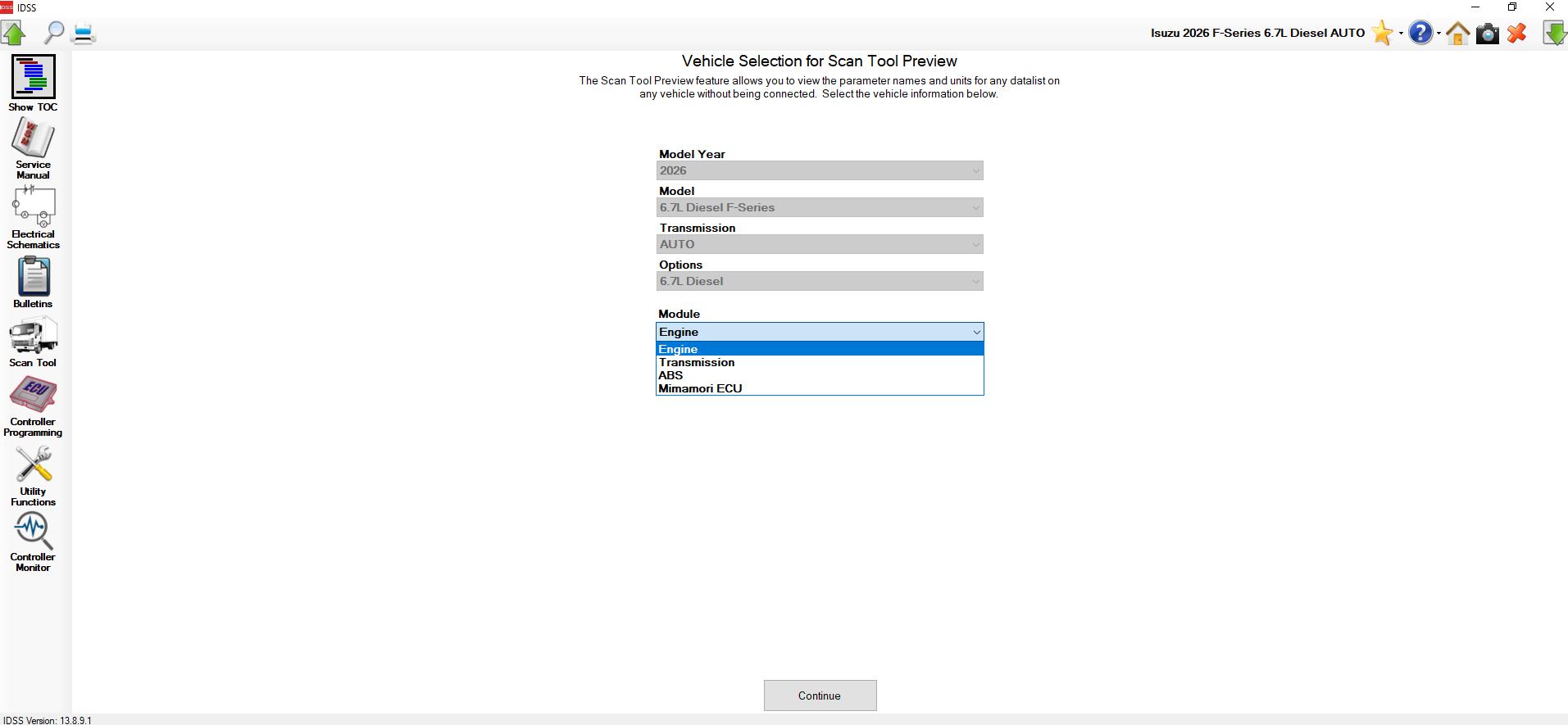Select Mimamori ECU in Module list
Image resolution: width=1568 pixels, height=725 pixels.
[820, 388]
